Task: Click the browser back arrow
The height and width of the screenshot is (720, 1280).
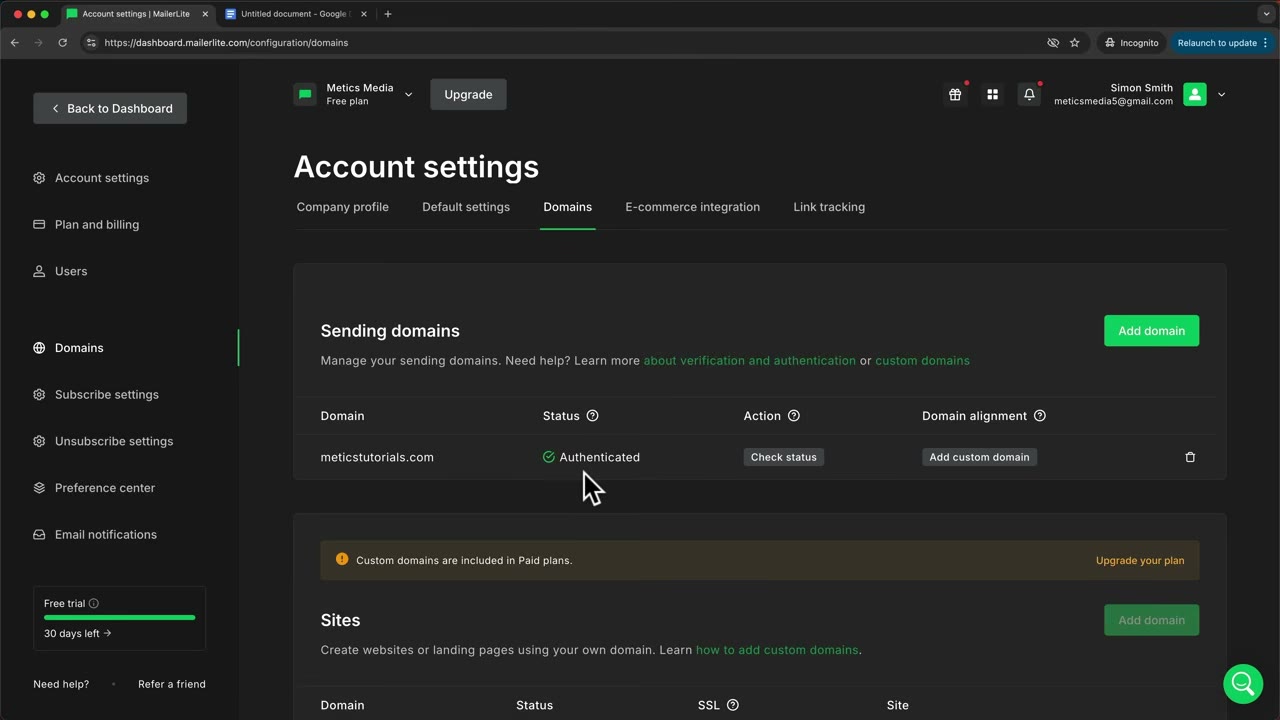Action: coord(15,43)
